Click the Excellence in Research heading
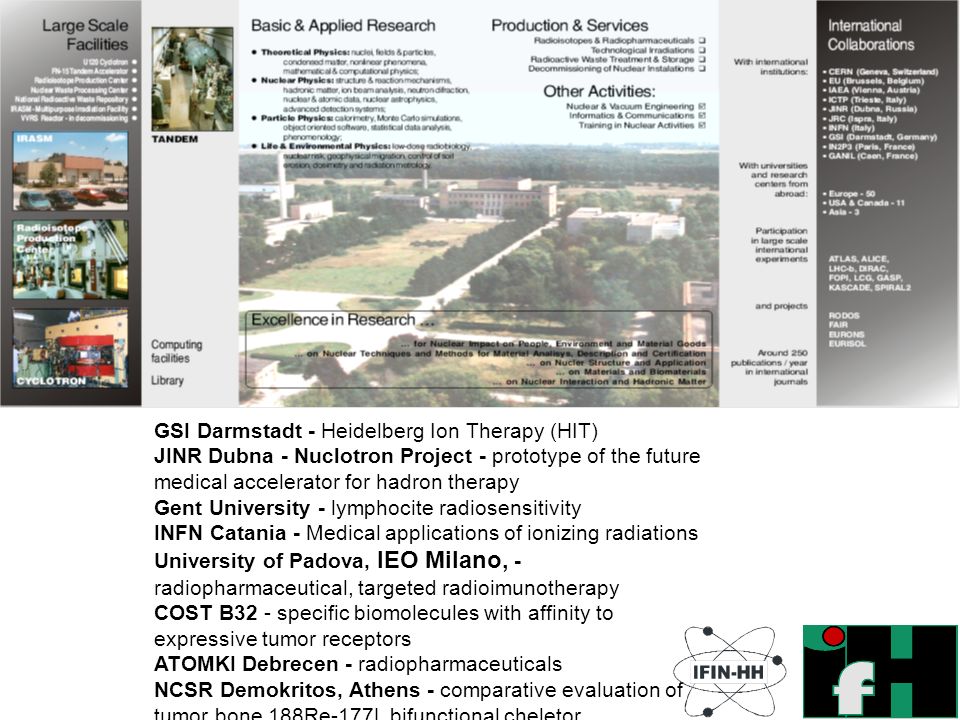The width and height of the screenshot is (960, 720). click(x=342, y=320)
